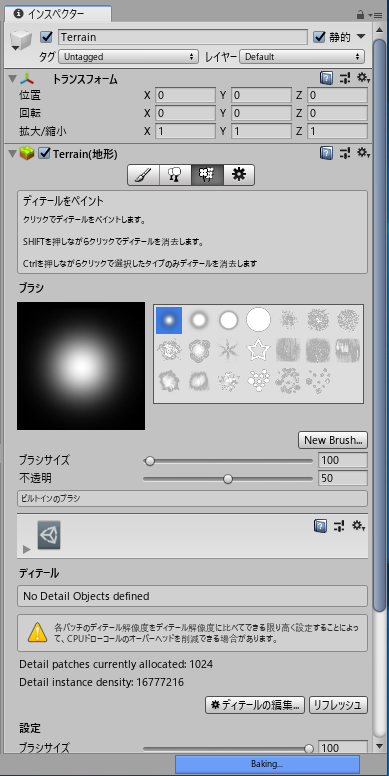This screenshot has height=776, width=389.
Task: Adjust the 不透明 opacity slider
Action: (x=228, y=479)
